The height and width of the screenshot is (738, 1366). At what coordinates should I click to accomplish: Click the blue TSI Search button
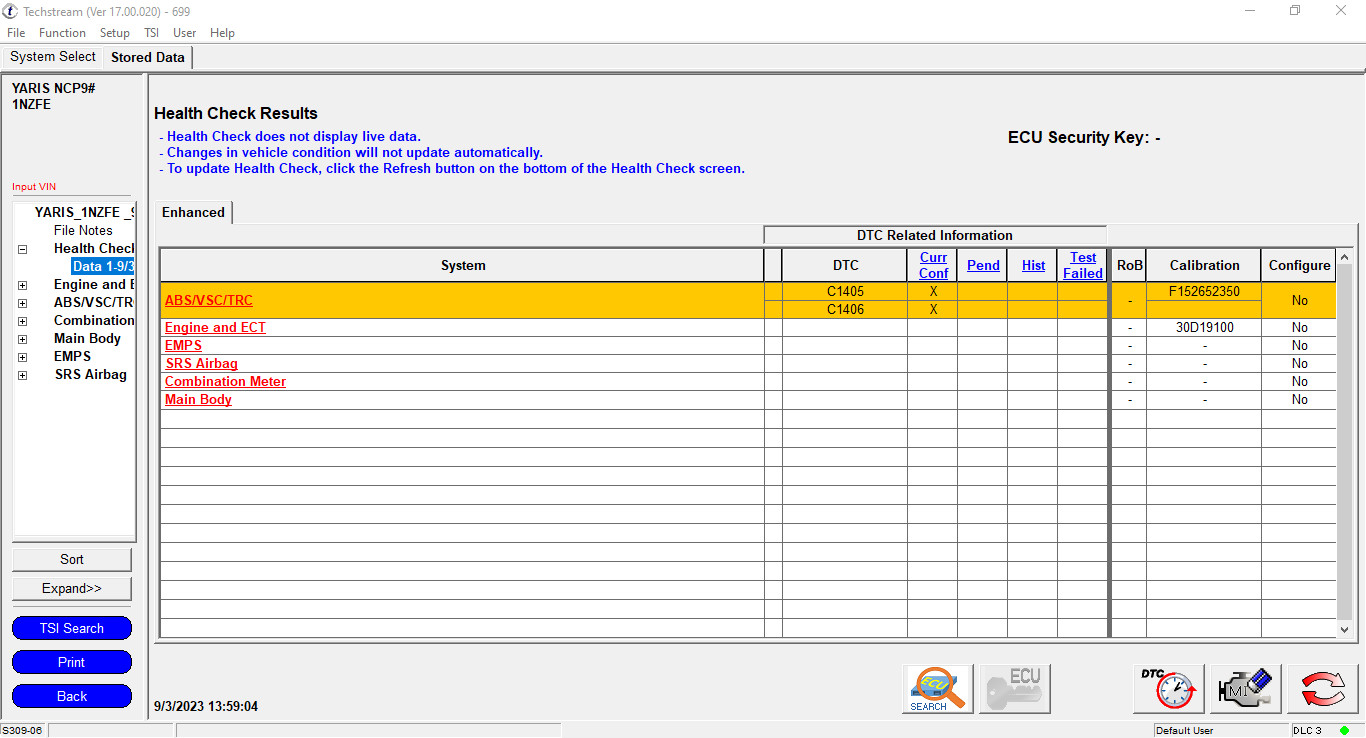click(x=72, y=628)
